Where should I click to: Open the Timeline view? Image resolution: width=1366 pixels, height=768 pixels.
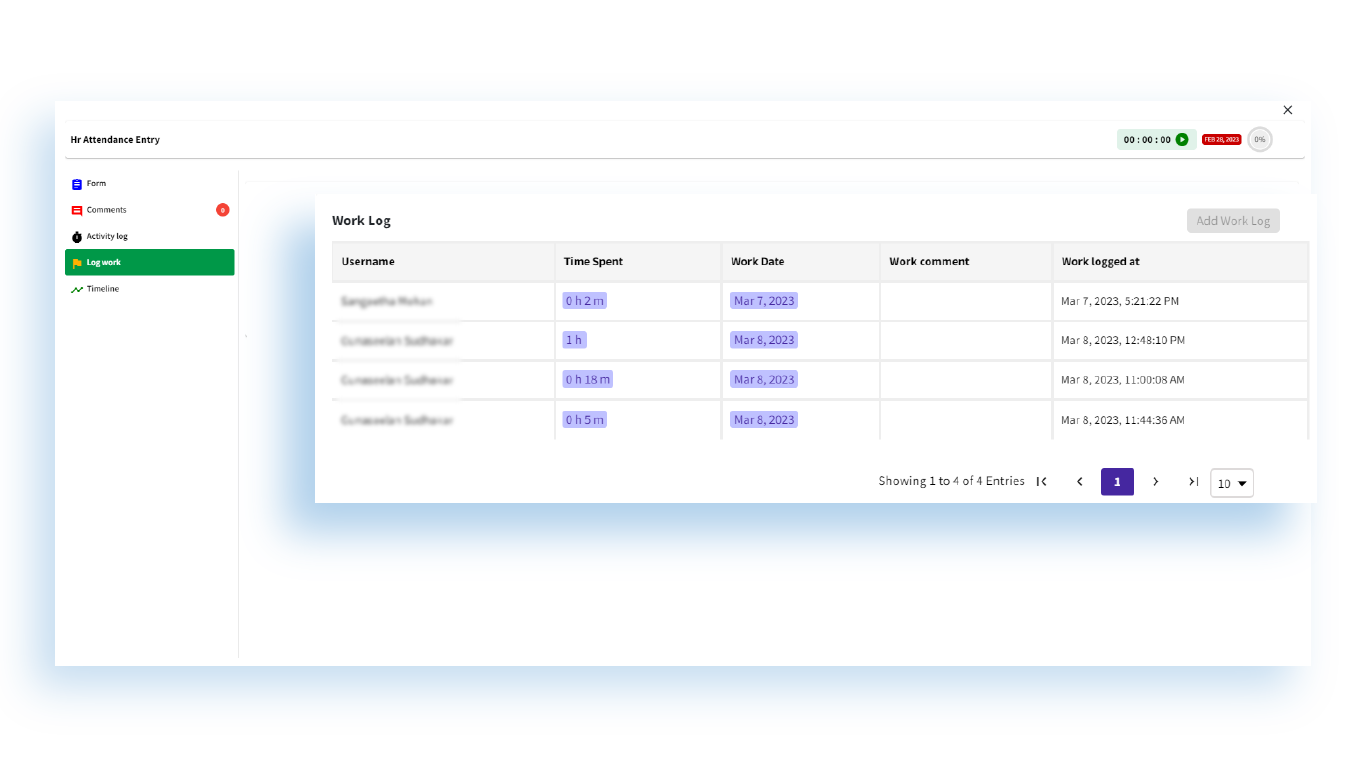[x=103, y=288]
